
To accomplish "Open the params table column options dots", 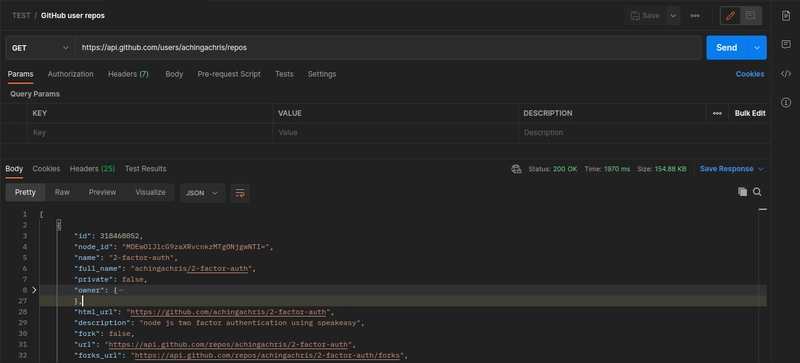I will click(717, 113).
